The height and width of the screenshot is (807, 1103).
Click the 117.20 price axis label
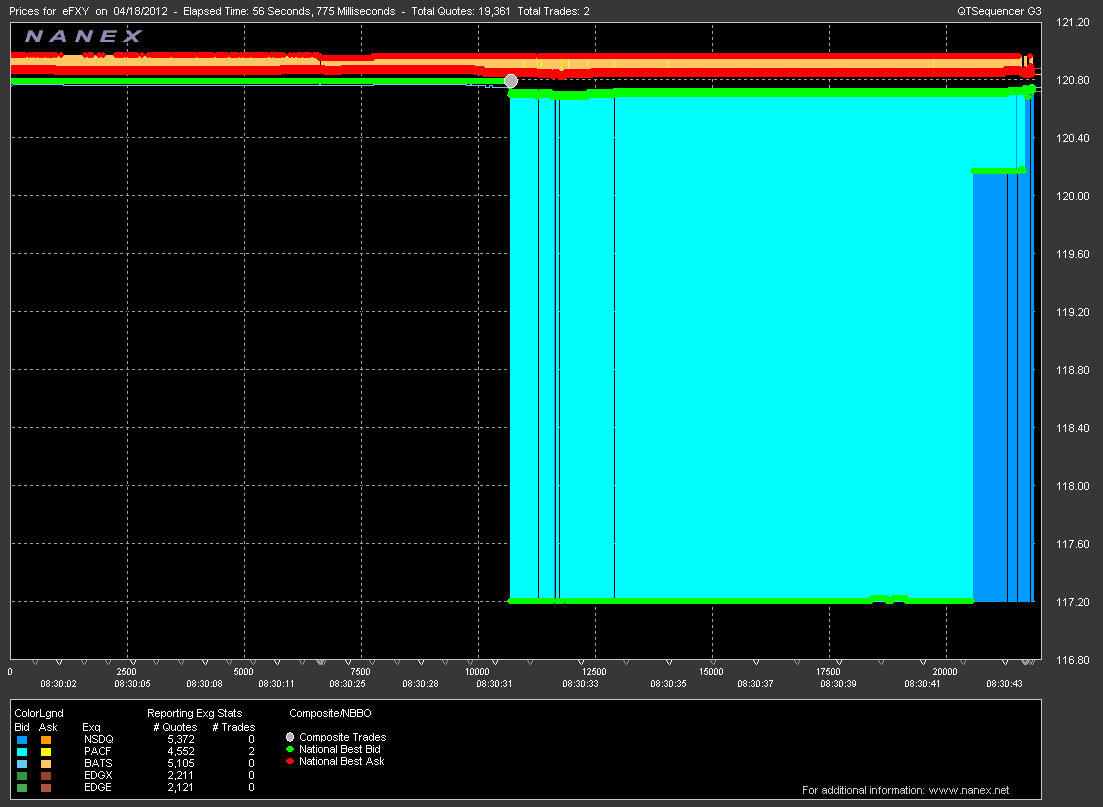click(x=1073, y=602)
